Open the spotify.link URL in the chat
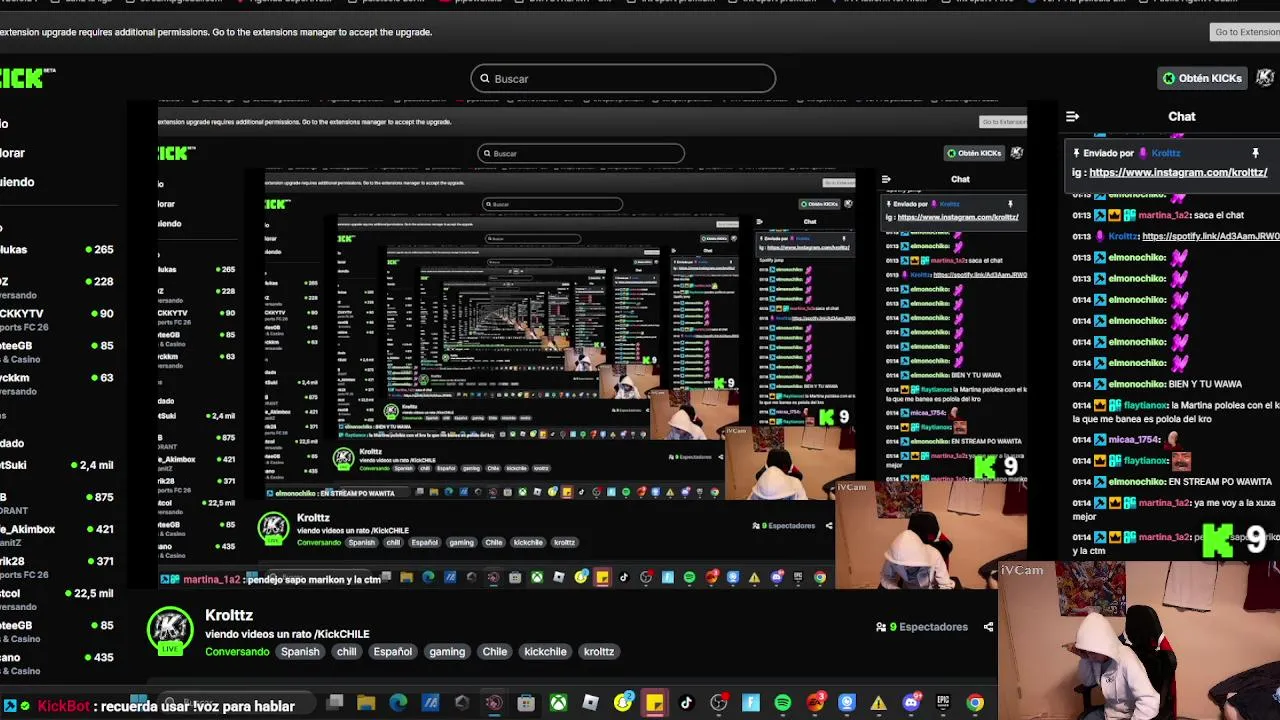 (x=1210, y=236)
